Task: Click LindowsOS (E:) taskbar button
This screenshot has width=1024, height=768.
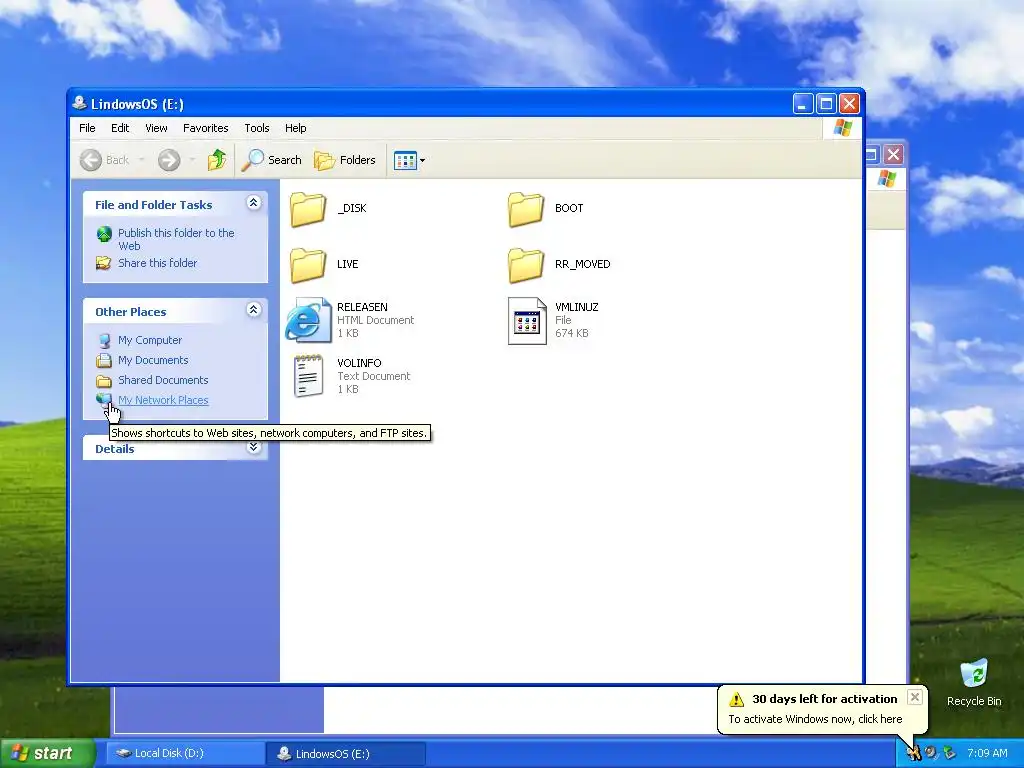Action: [345, 754]
